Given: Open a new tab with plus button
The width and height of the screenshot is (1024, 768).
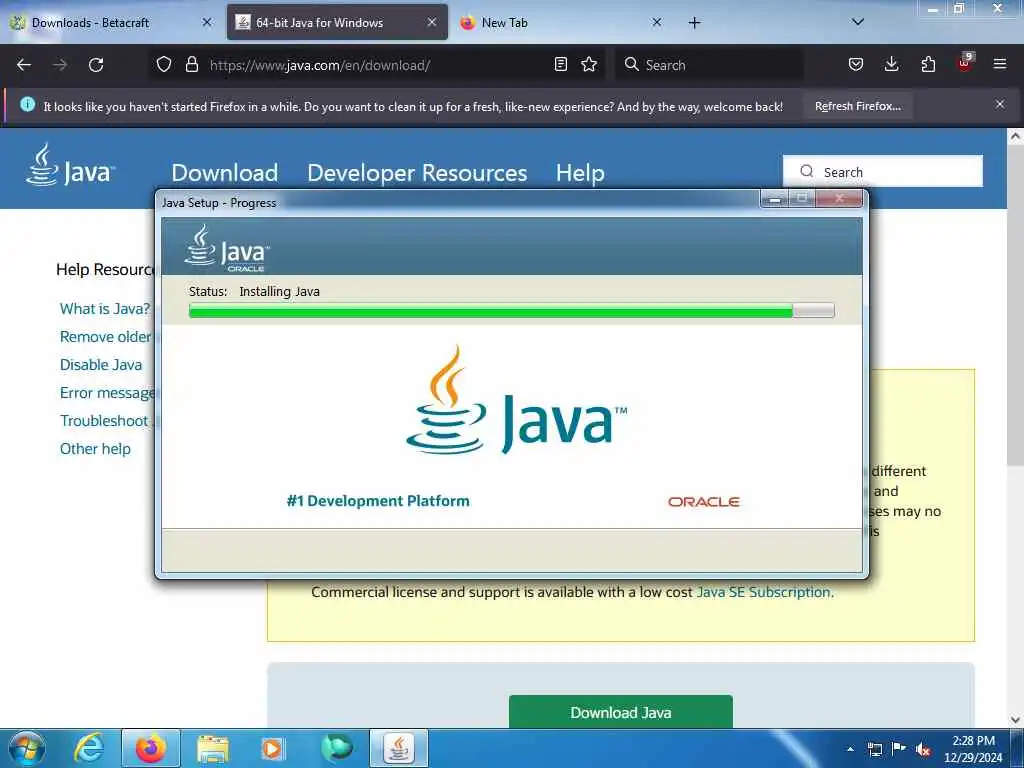Looking at the screenshot, I should (x=694, y=22).
